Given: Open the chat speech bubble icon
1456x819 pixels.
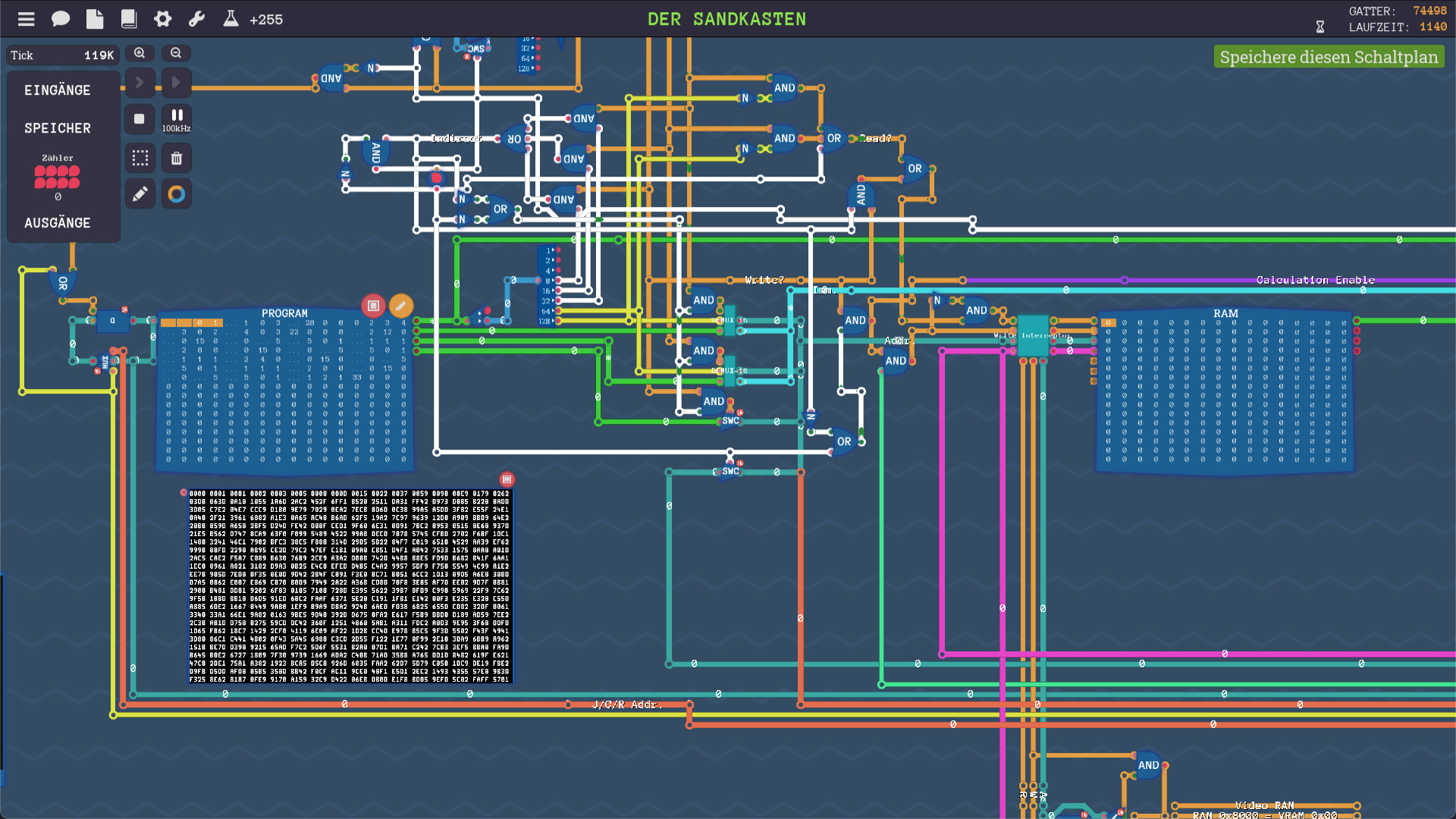Looking at the screenshot, I should tap(61, 19).
